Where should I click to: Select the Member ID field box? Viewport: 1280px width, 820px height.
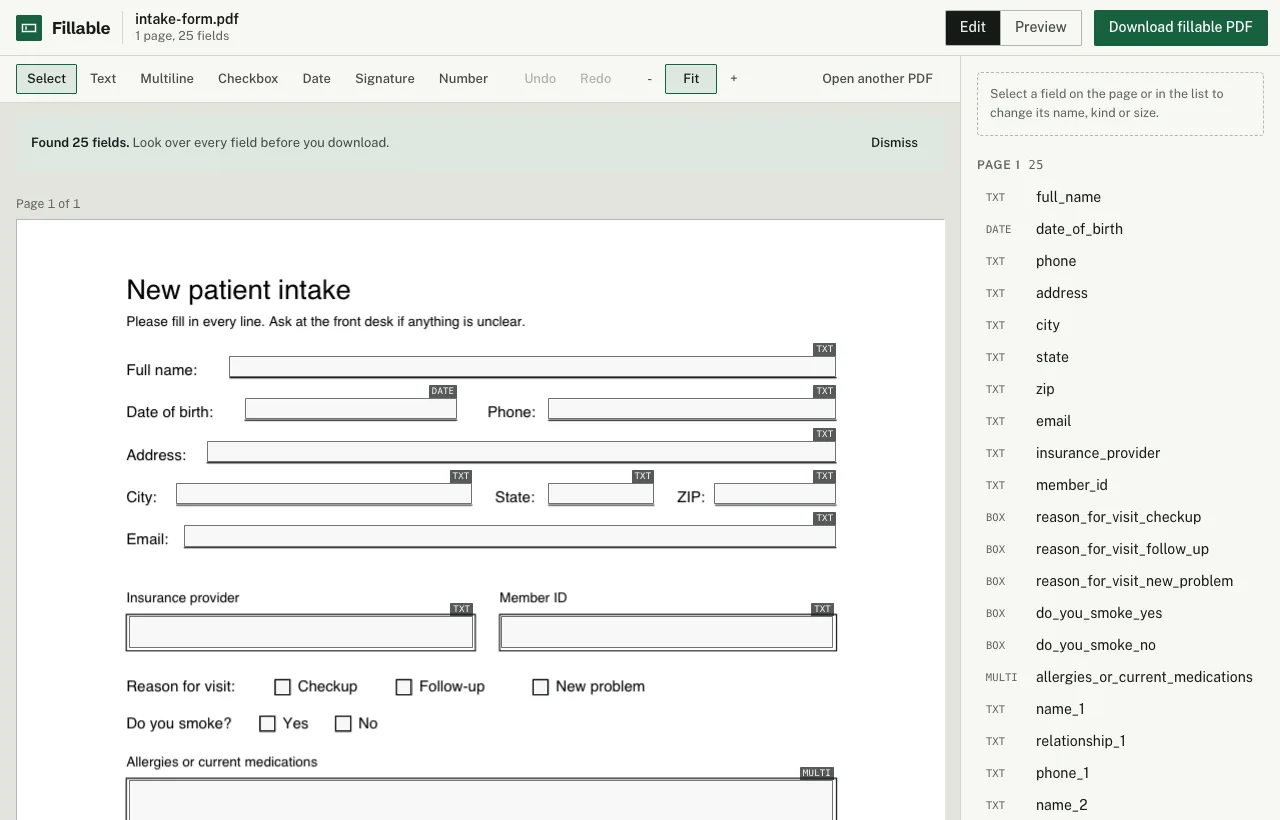point(667,632)
